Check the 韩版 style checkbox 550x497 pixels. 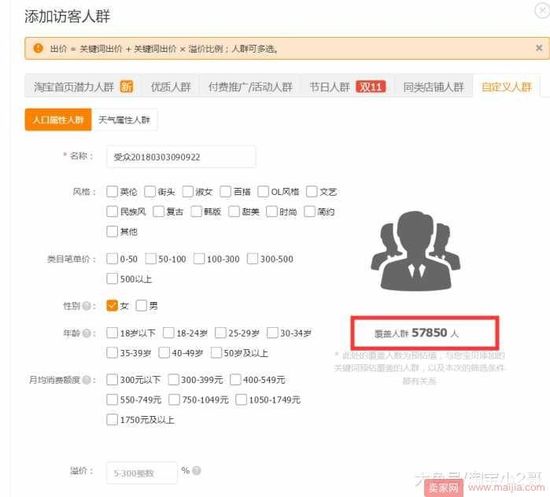(196, 211)
